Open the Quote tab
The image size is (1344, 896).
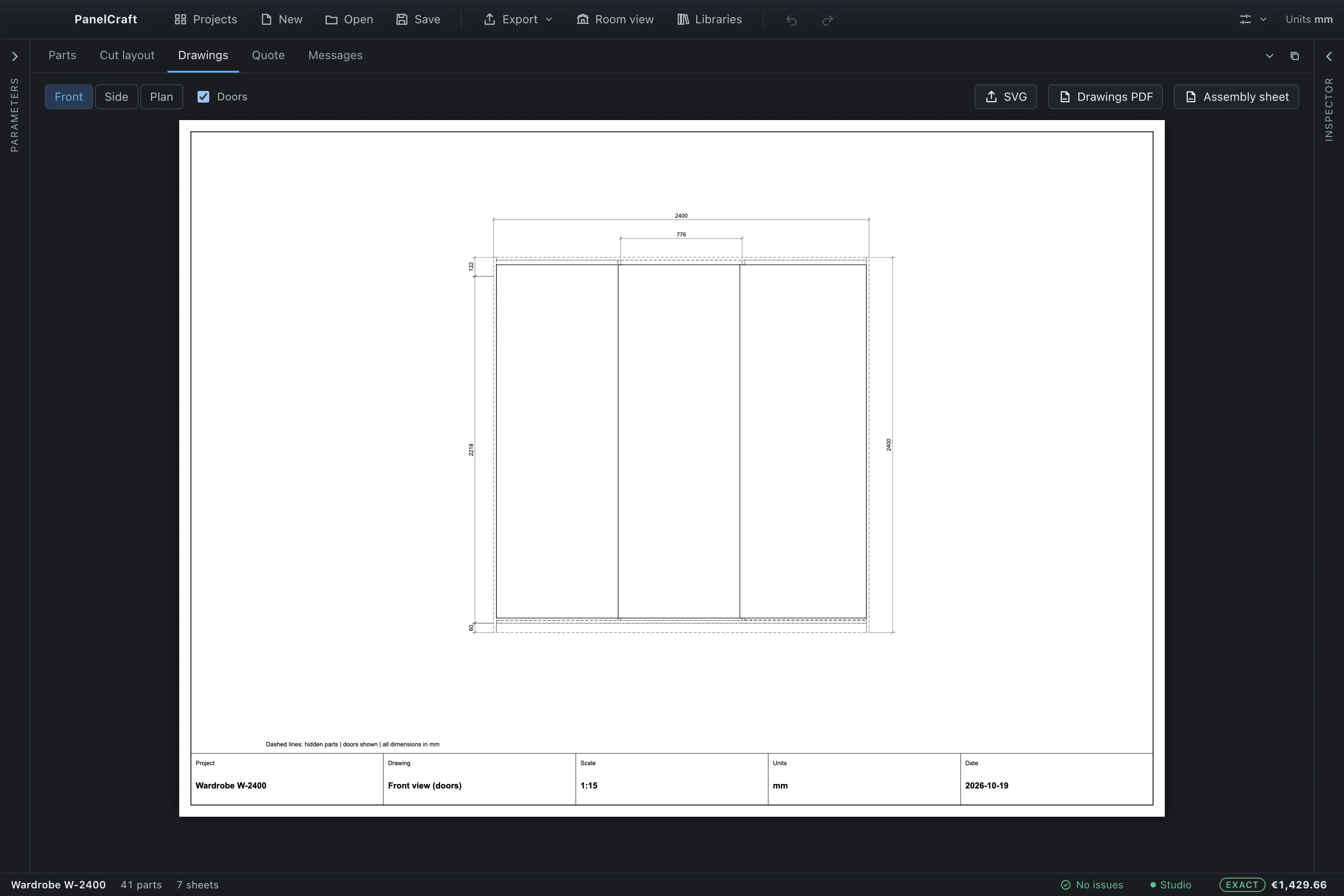pyautogui.click(x=268, y=56)
